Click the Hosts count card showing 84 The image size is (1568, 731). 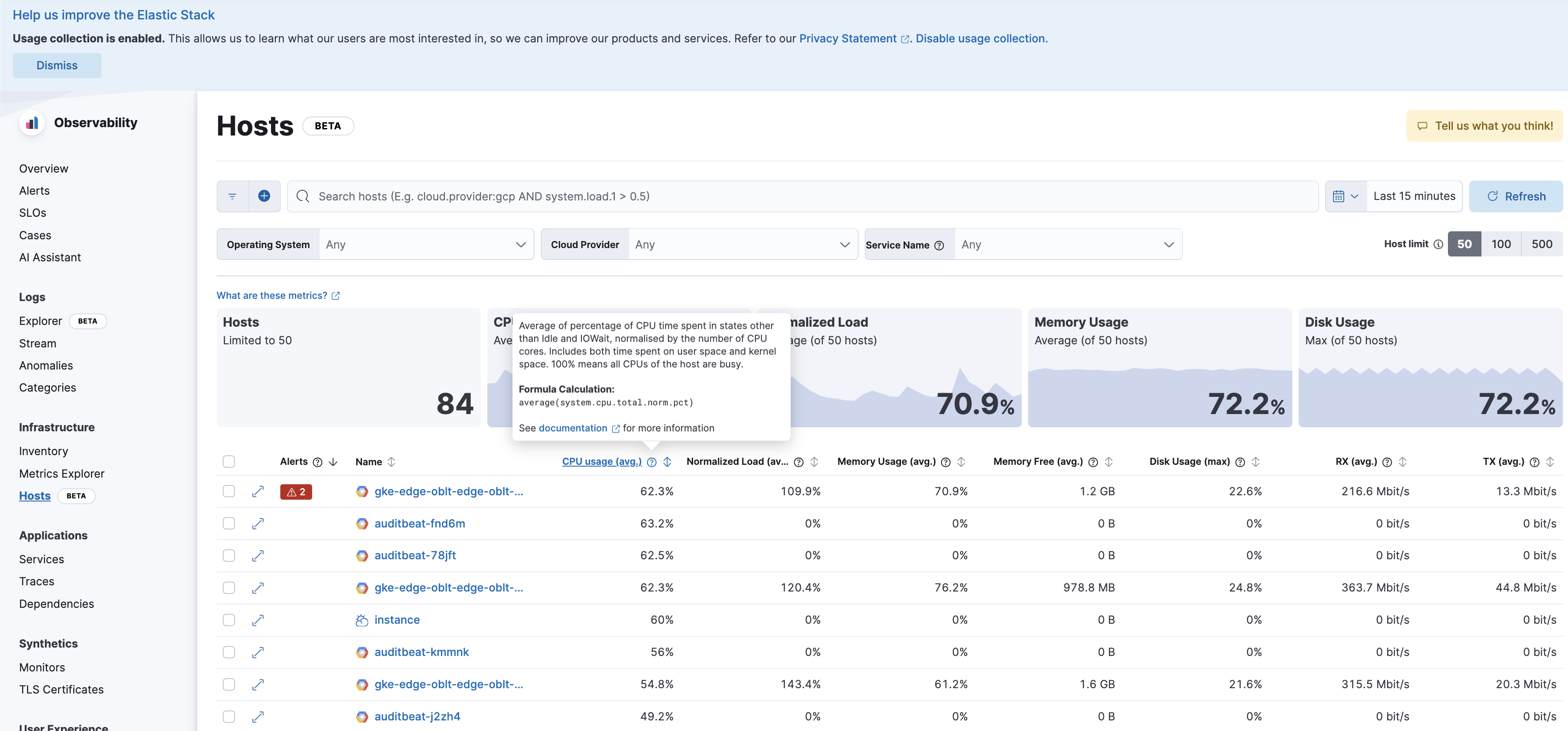348,368
